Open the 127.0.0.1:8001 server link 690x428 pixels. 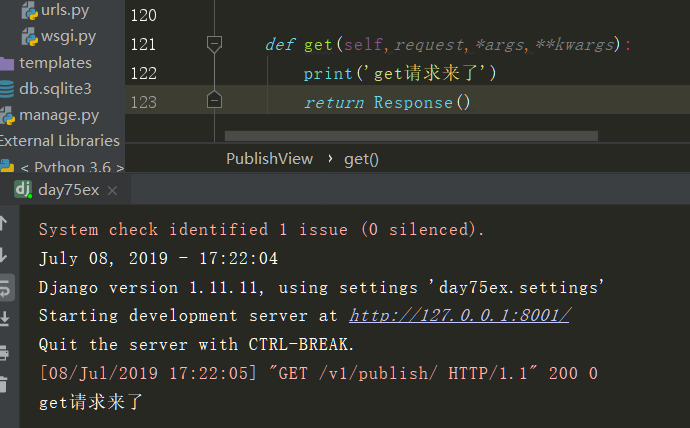(459, 315)
